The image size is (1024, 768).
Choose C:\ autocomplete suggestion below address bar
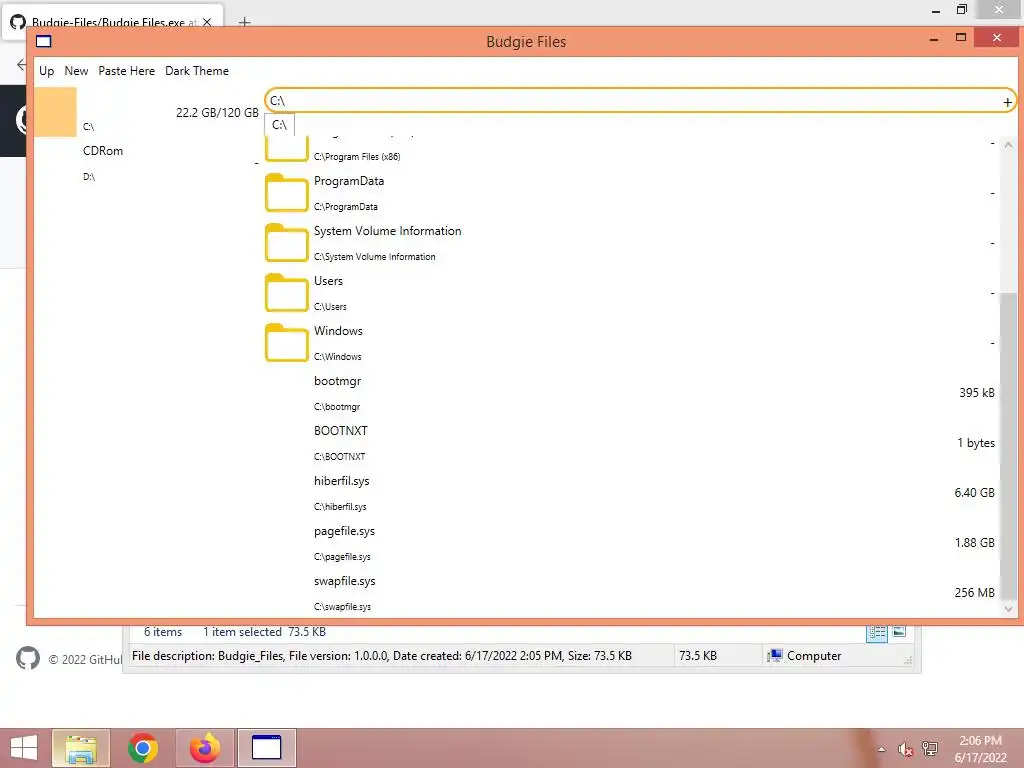280,125
